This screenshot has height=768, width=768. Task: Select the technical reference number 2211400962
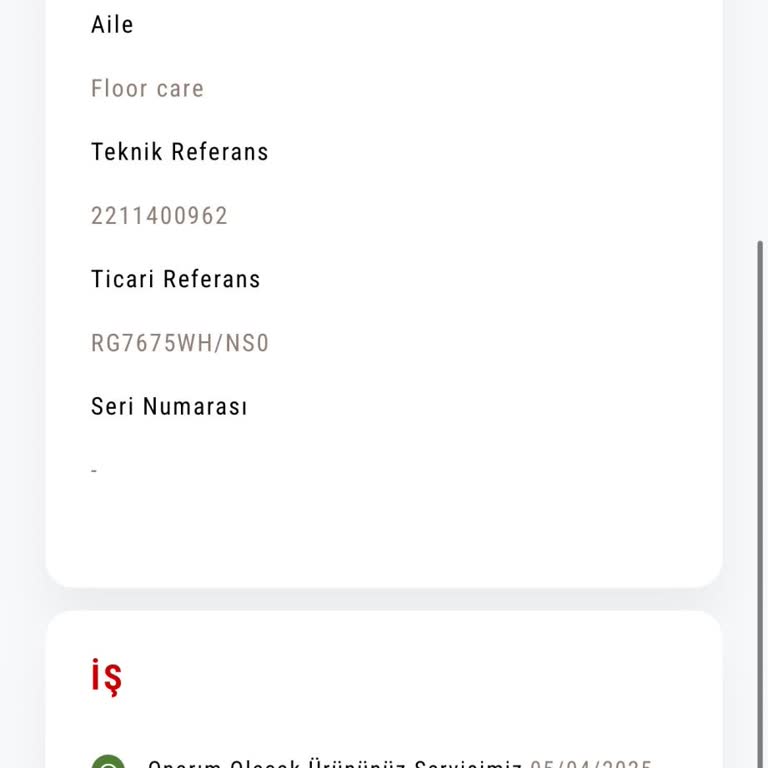coord(159,216)
